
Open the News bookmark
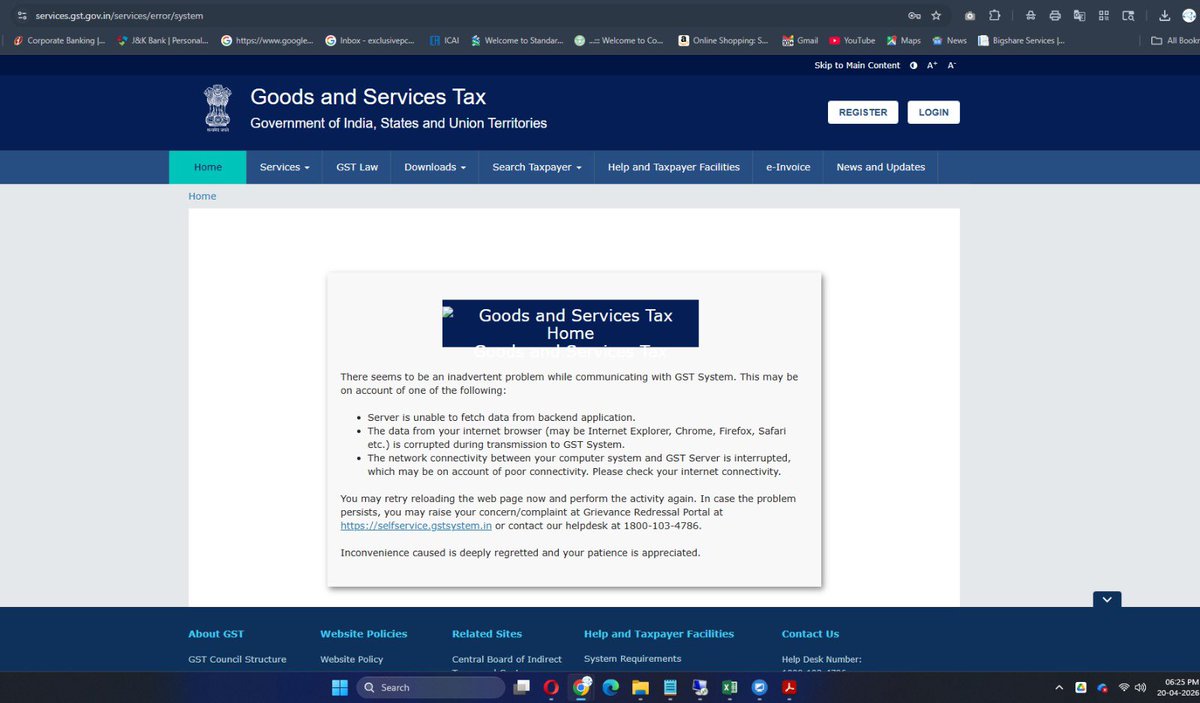click(949, 41)
